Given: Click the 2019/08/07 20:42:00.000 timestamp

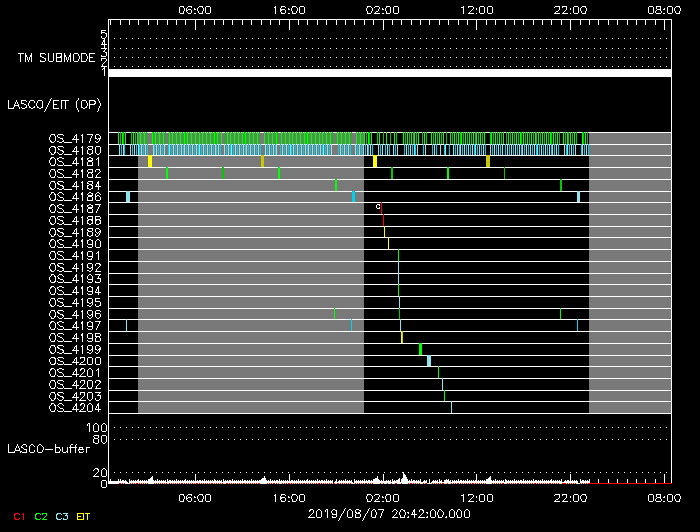Looking at the screenshot, I should (x=389, y=512).
